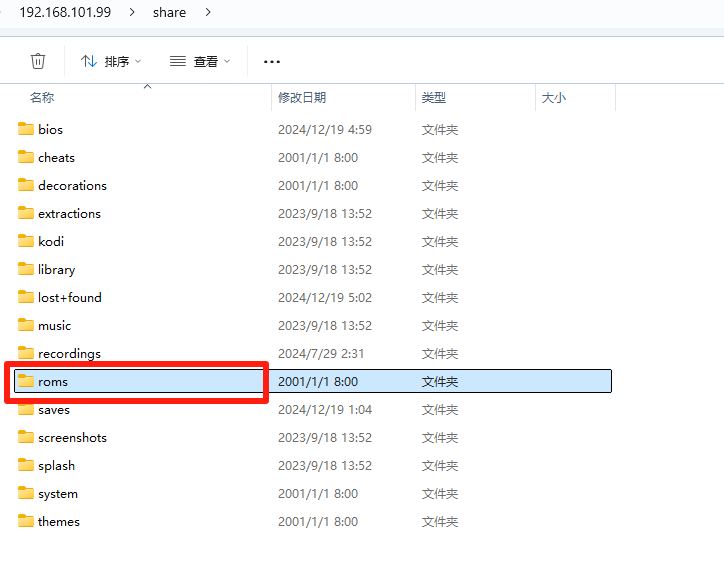Viewport: 724px width, 567px height.
Task: Click the library folder icon
Action: pyautogui.click(x=26, y=269)
